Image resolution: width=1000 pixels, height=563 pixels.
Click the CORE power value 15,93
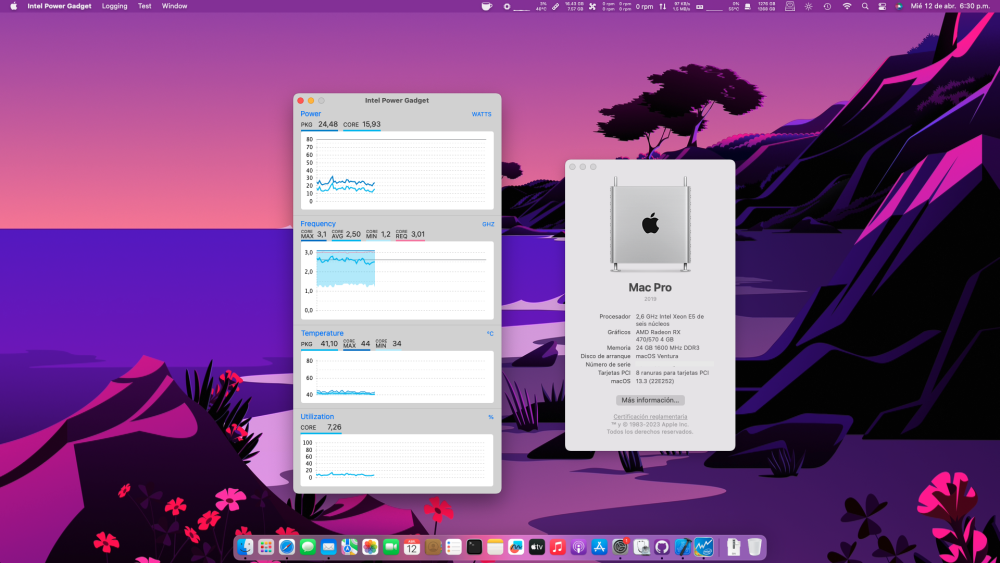[x=371, y=124]
